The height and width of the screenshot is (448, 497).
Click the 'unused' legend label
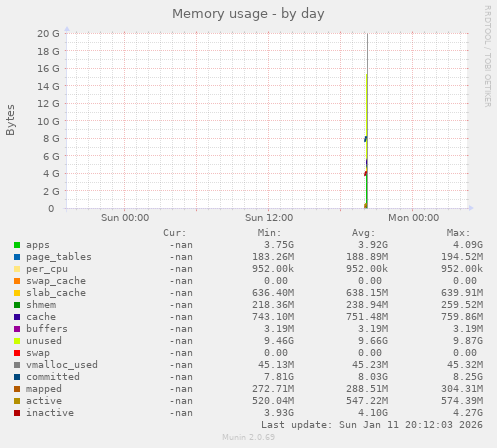point(44,341)
